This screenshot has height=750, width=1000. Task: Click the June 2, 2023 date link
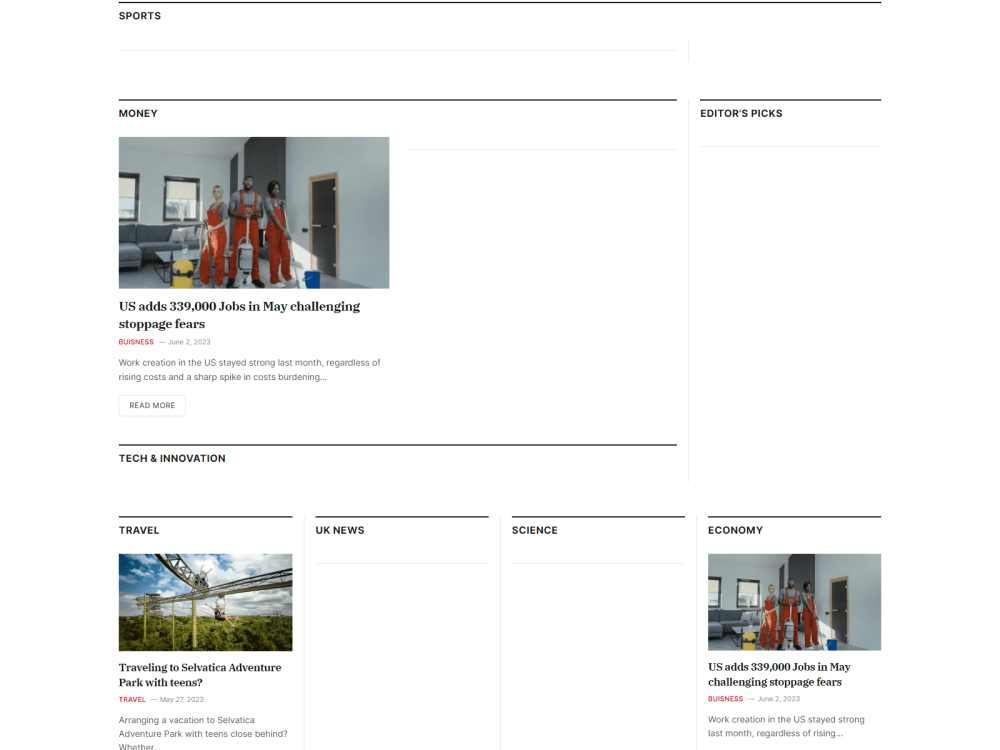click(189, 341)
